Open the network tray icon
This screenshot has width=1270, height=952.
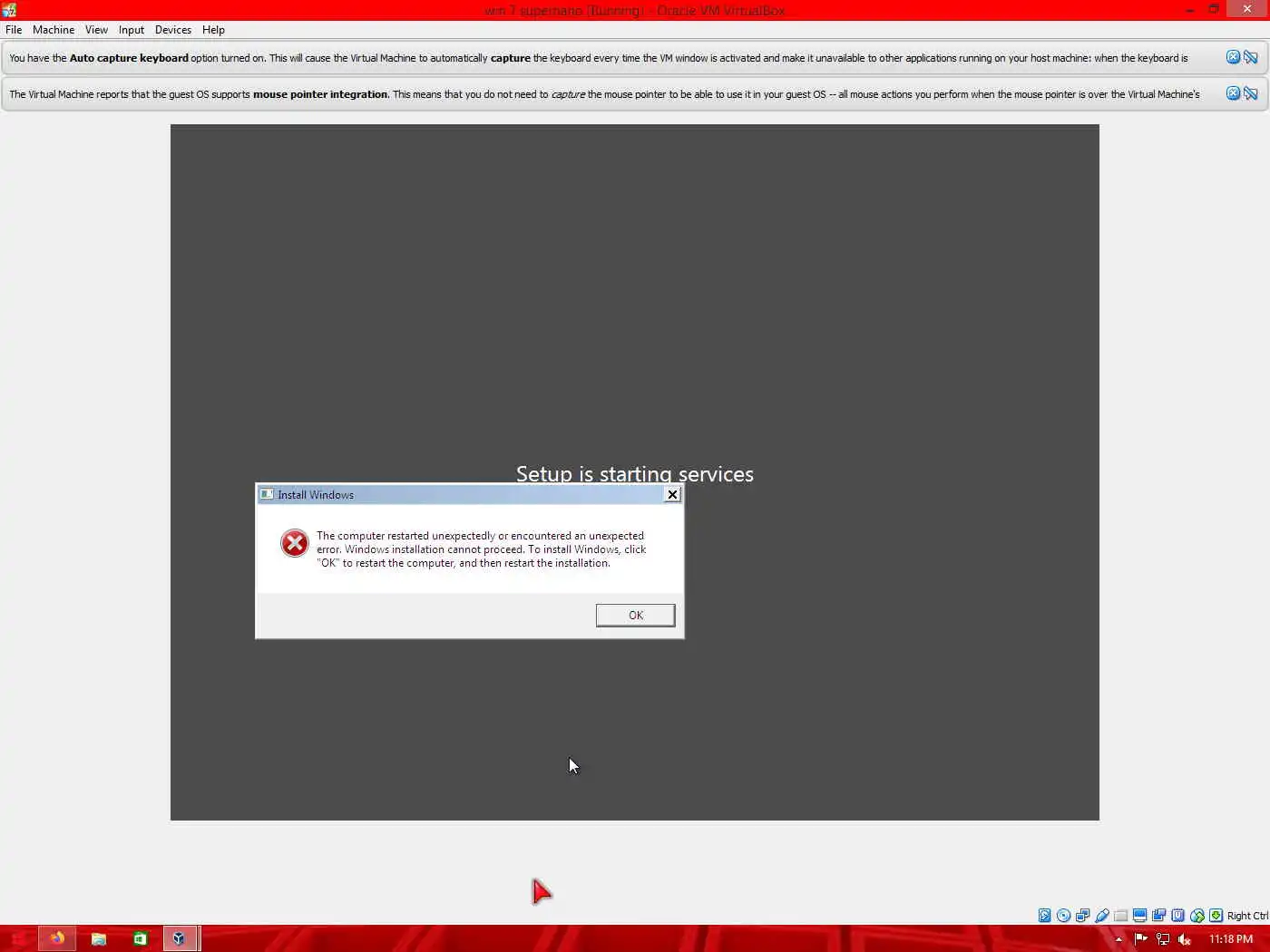1163,939
